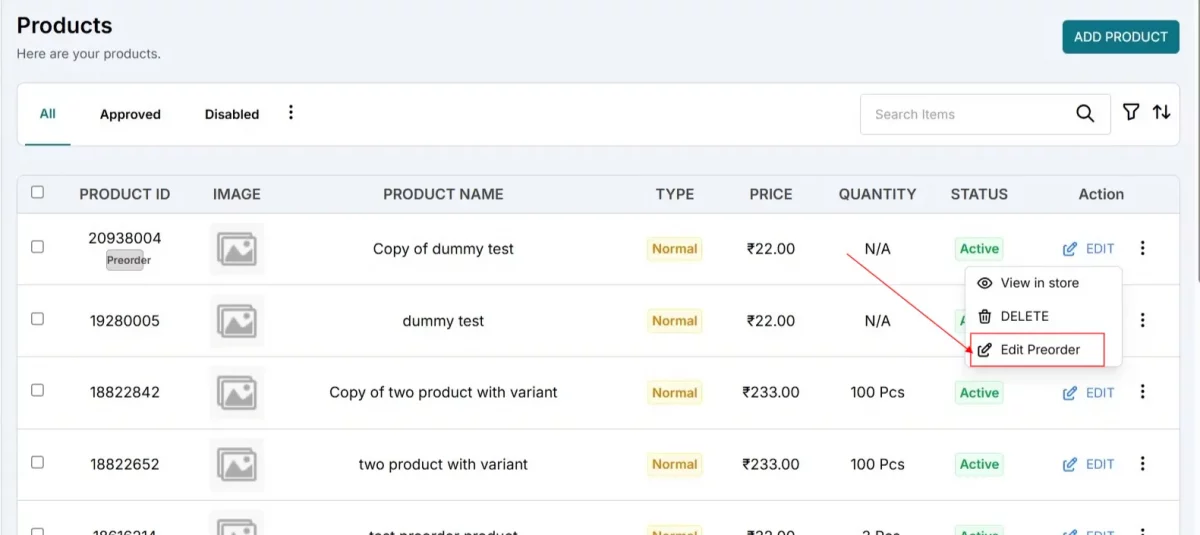The height and width of the screenshot is (535, 1200).
Task: Switch to the Approved tab
Action: tap(130, 114)
